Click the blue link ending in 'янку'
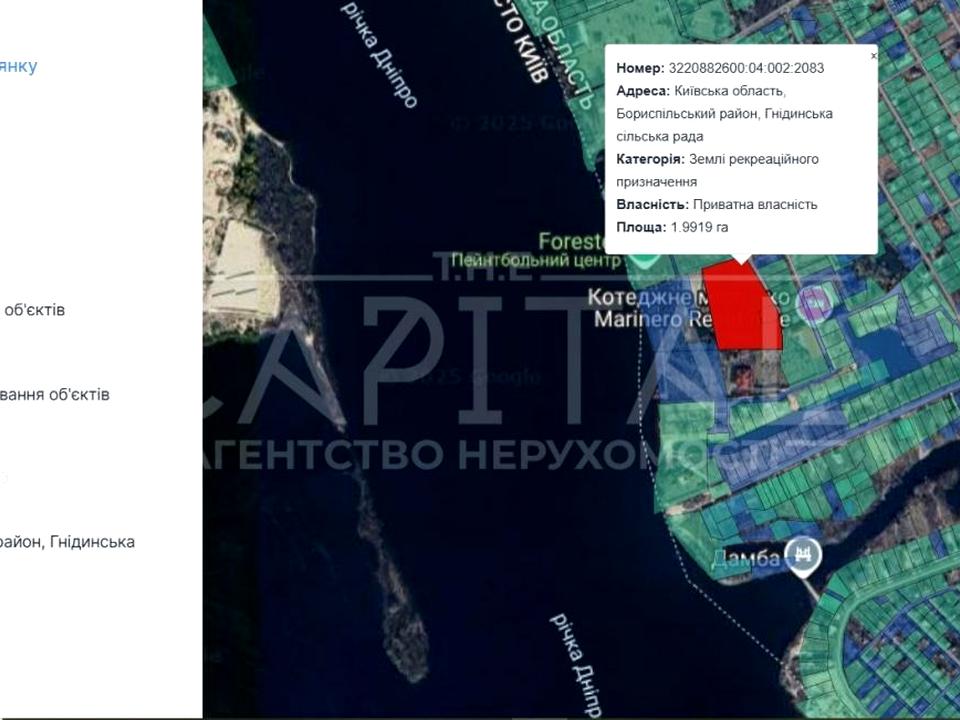The height and width of the screenshot is (720, 960). click(18, 66)
